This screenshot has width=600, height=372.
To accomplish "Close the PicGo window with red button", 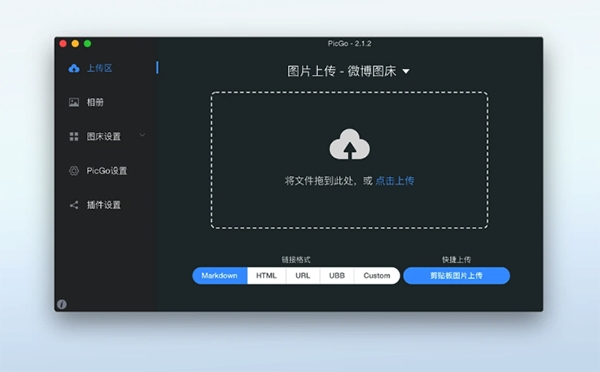I will [x=63, y=44].
